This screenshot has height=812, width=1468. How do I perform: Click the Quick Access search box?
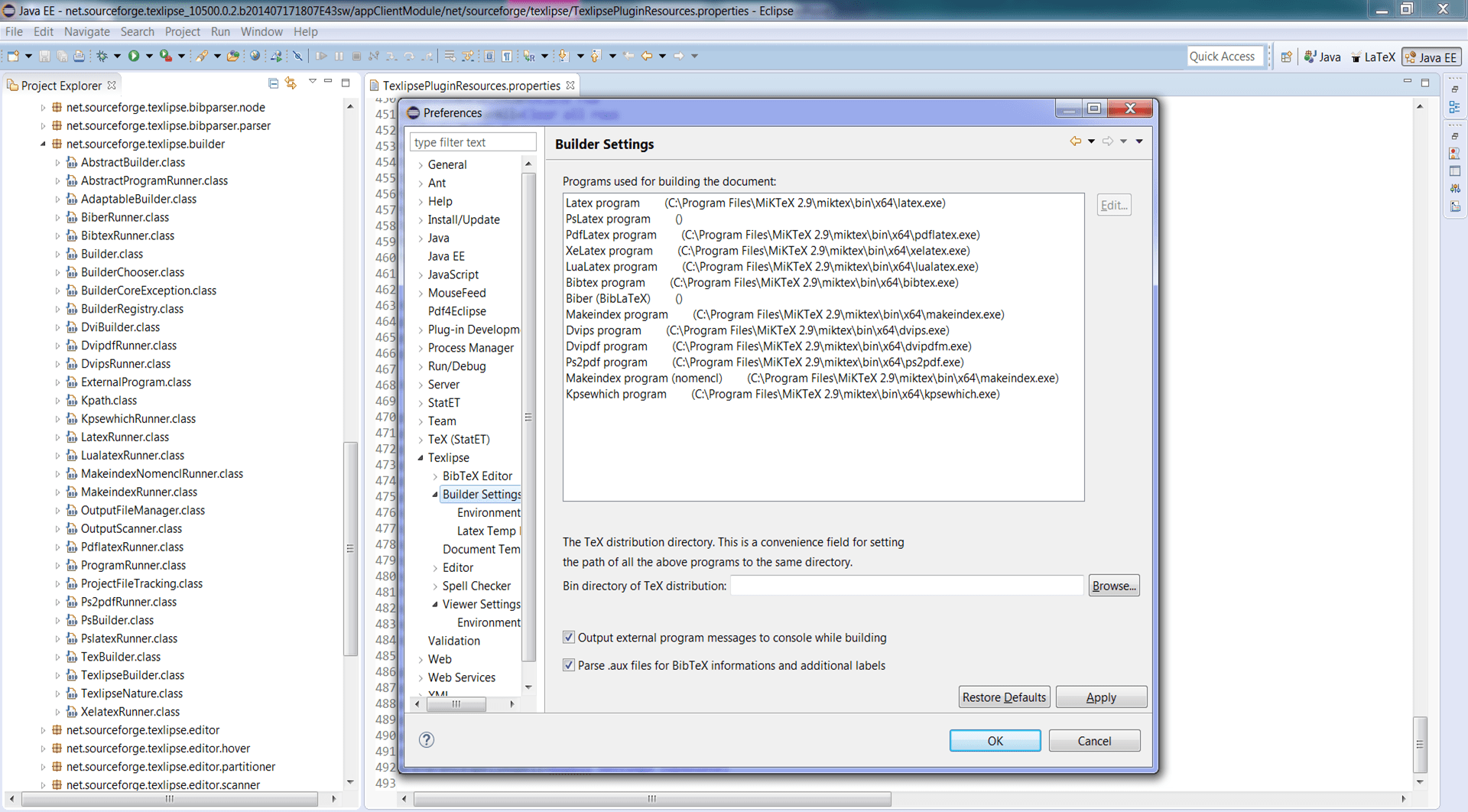pos(1225,56)
